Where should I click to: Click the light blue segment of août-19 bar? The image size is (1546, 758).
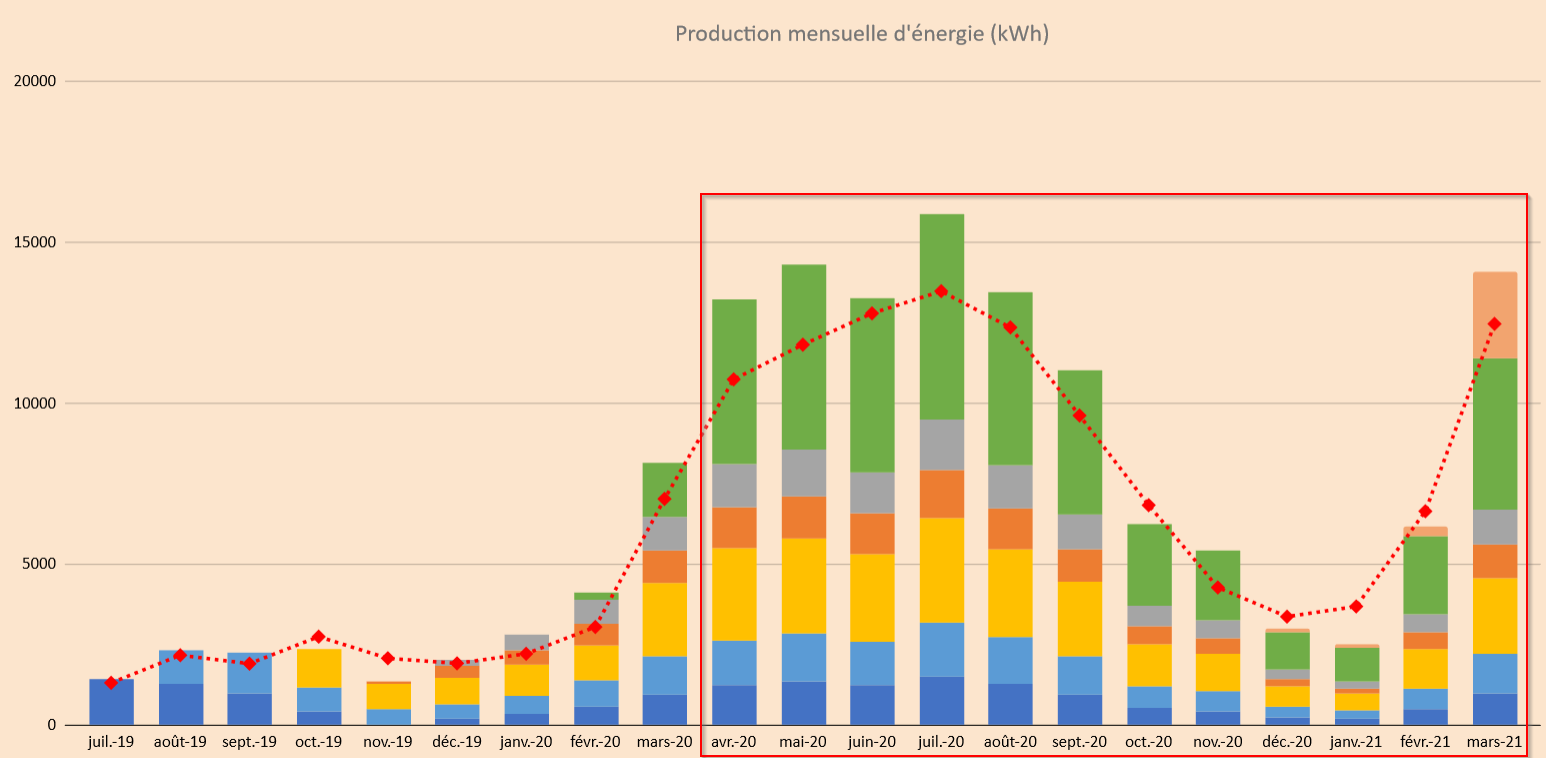(x=181, y=667)
